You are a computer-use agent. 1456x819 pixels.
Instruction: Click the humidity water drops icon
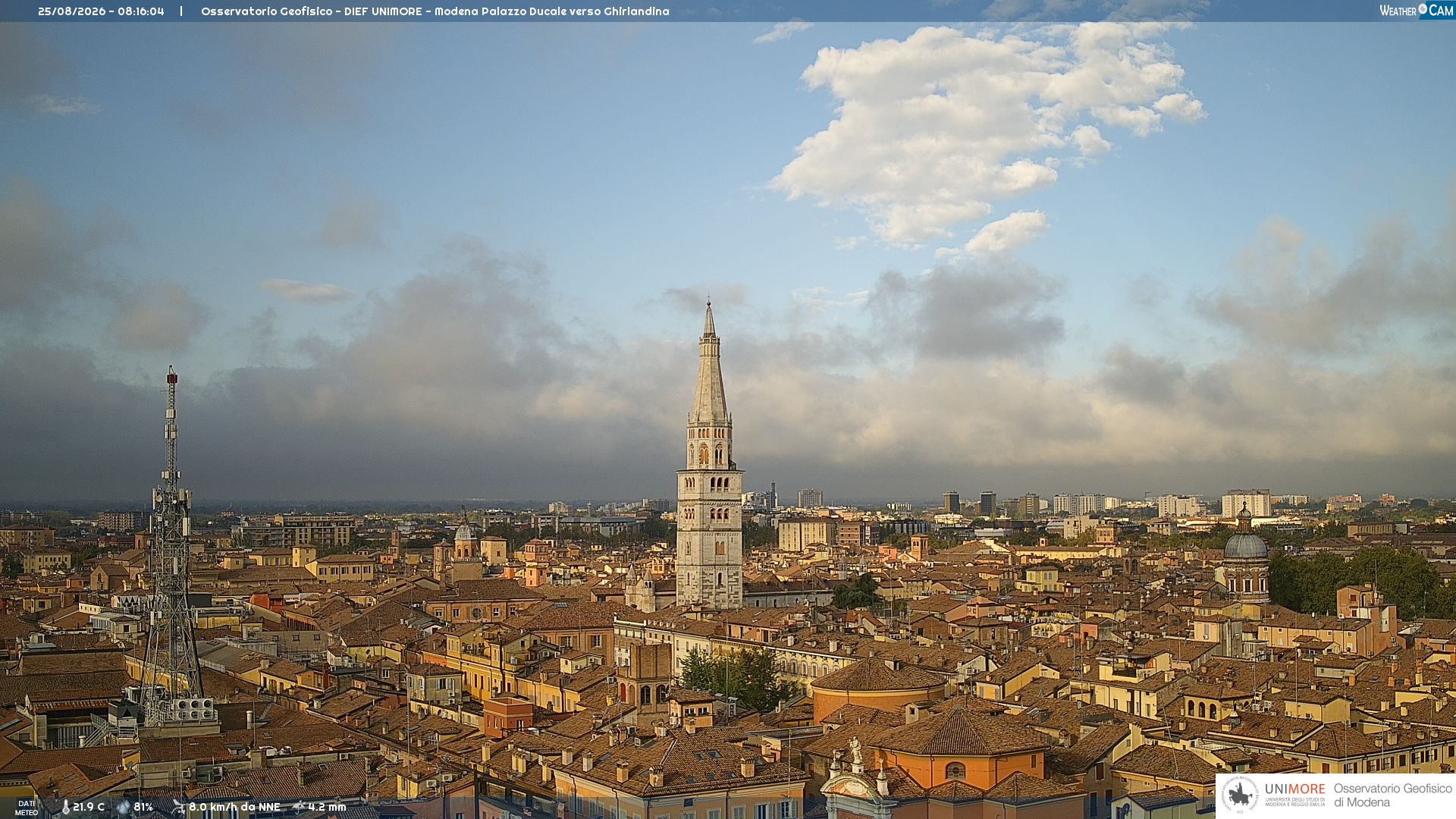click(124, 808)
